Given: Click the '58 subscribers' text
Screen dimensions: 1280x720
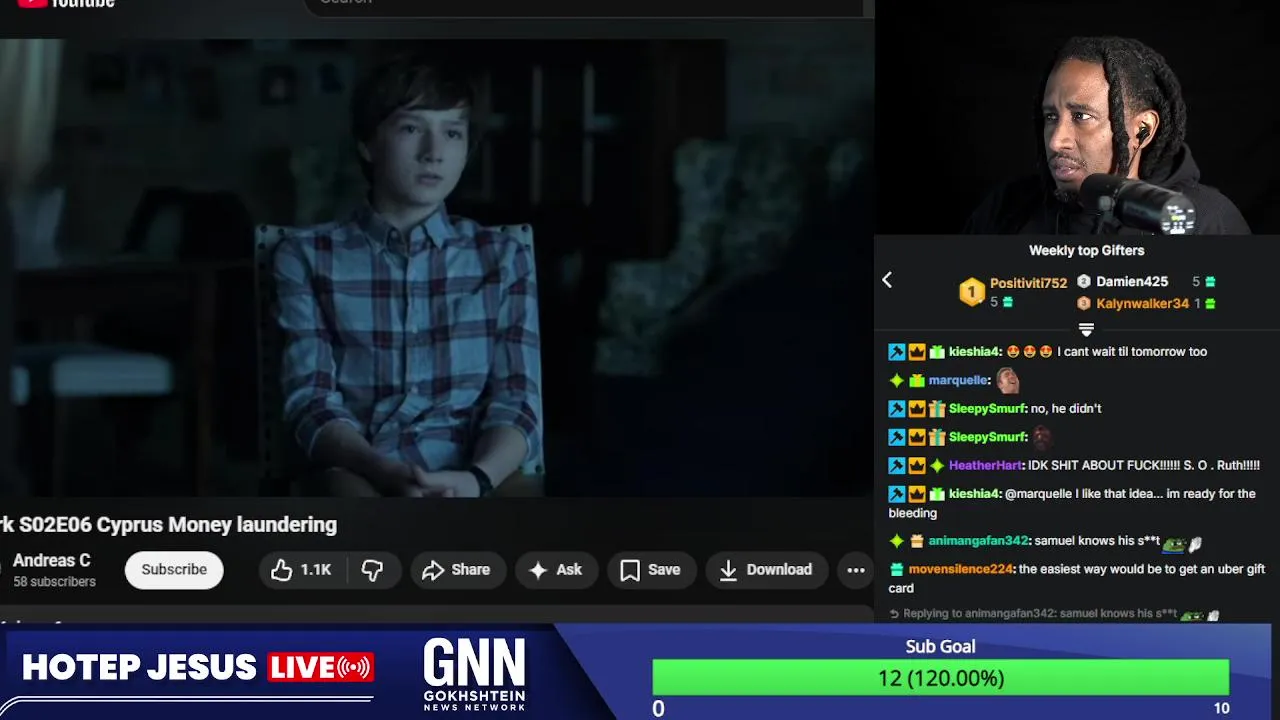Looking at the screenshot, I should 54,582.
